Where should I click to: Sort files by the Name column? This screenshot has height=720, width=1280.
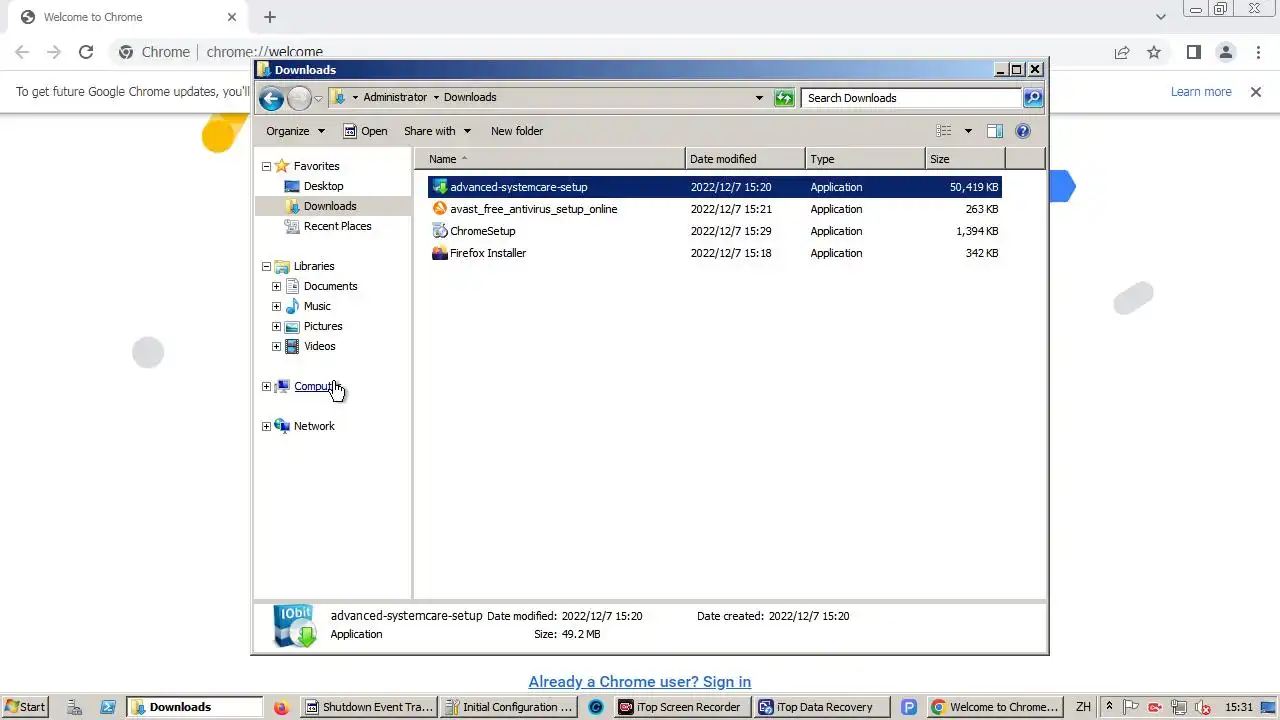549,159
